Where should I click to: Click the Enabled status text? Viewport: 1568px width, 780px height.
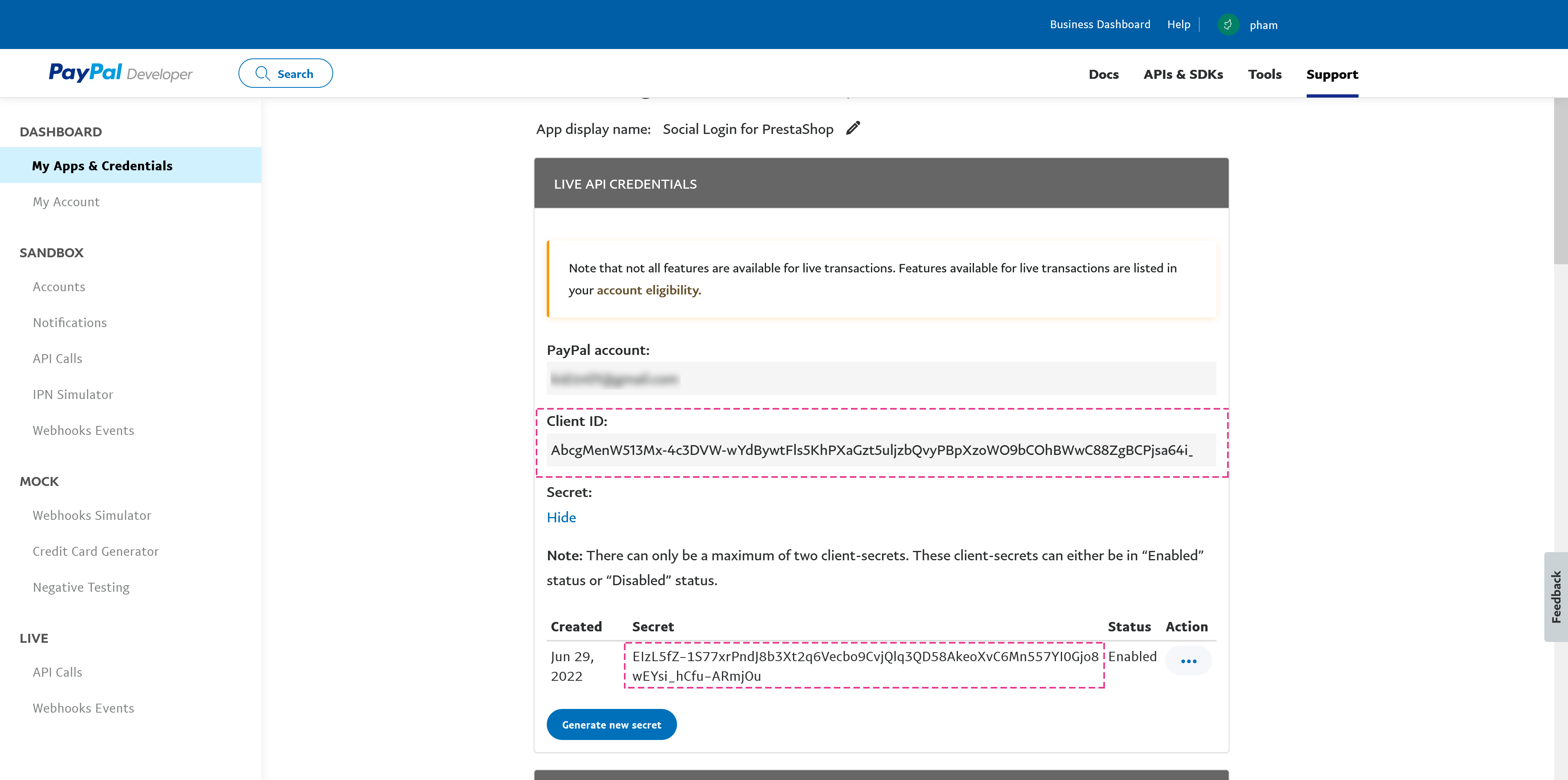[x=1132, y=656]
